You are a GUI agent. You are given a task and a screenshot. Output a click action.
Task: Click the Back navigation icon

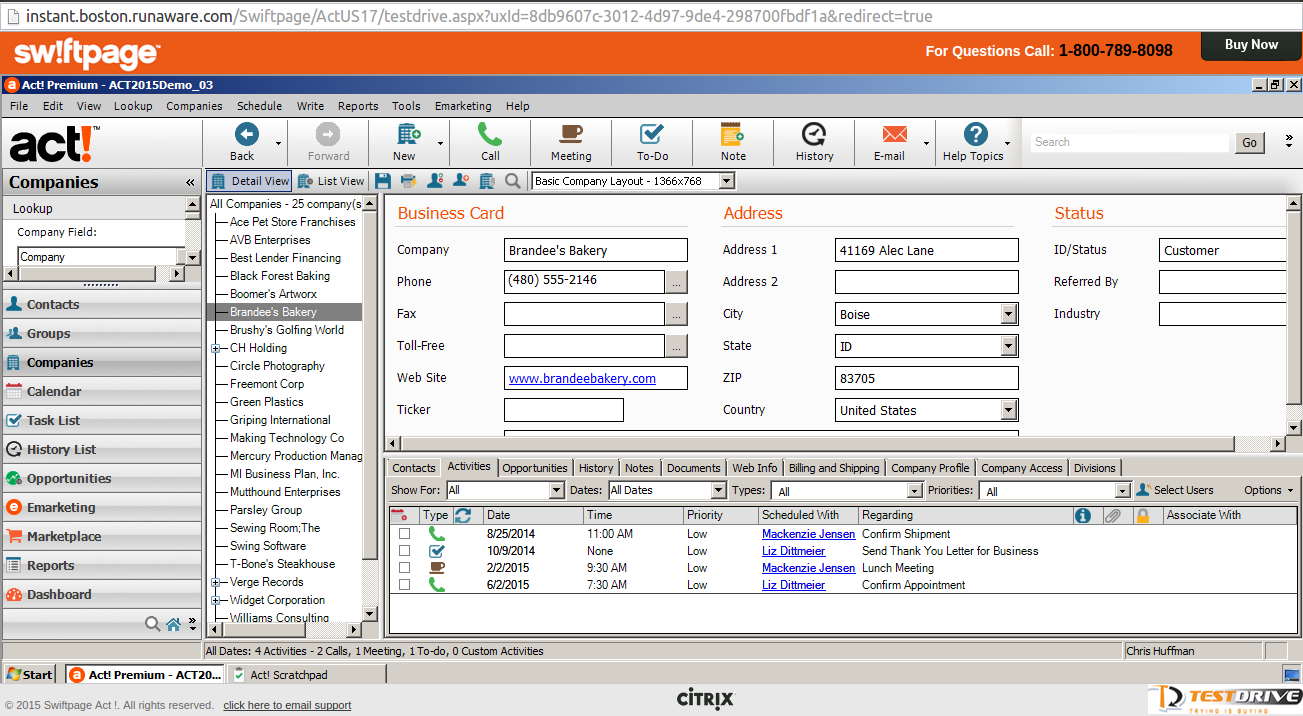point(245,135)
